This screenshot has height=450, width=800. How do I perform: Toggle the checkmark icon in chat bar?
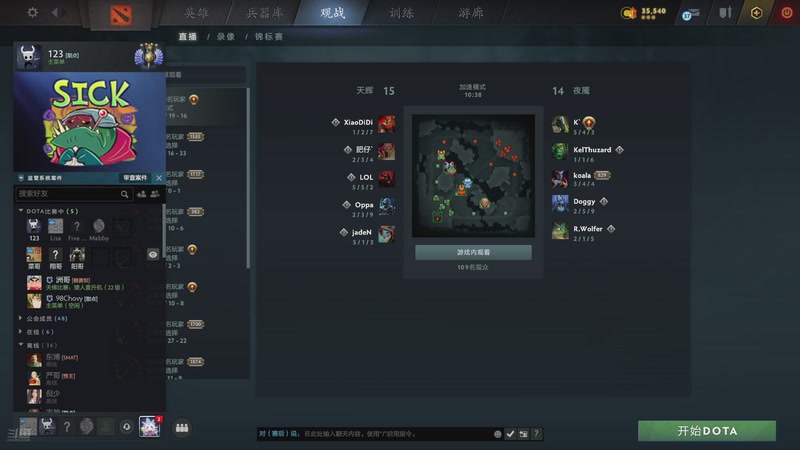click(510, 434)
